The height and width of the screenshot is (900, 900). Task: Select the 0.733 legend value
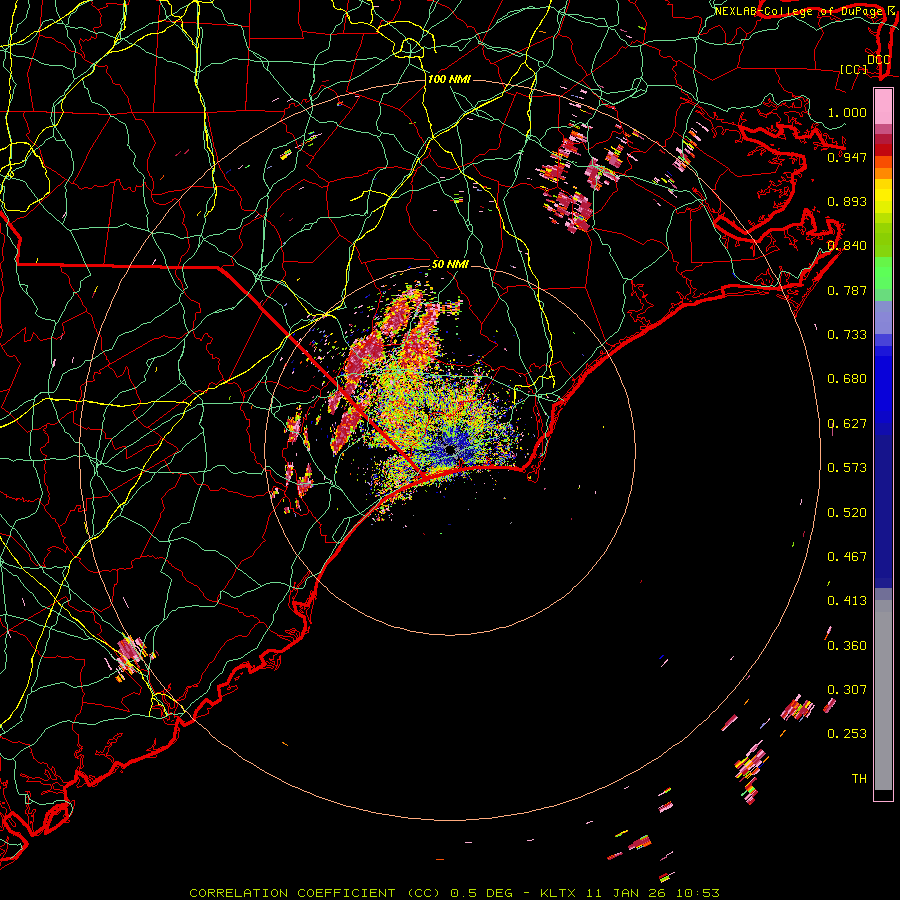click(847, 335)
